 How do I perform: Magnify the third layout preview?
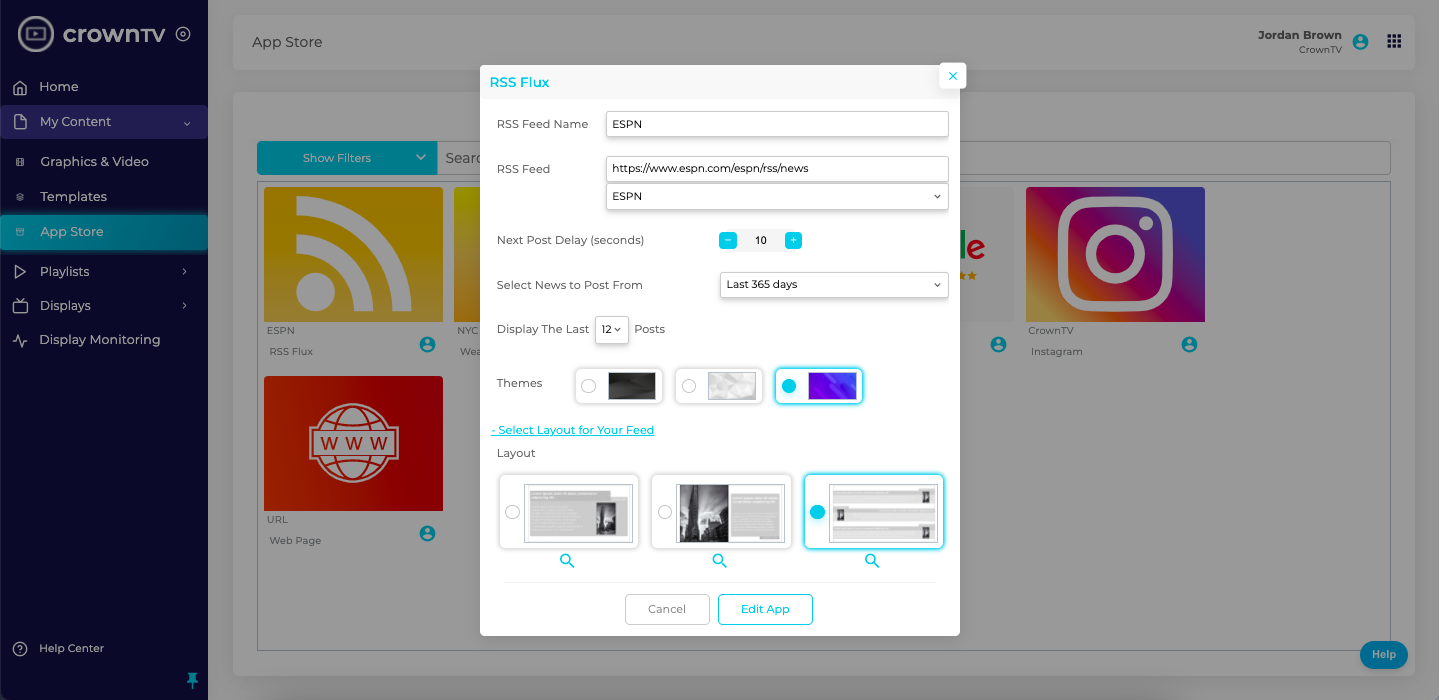pos(872,561)
